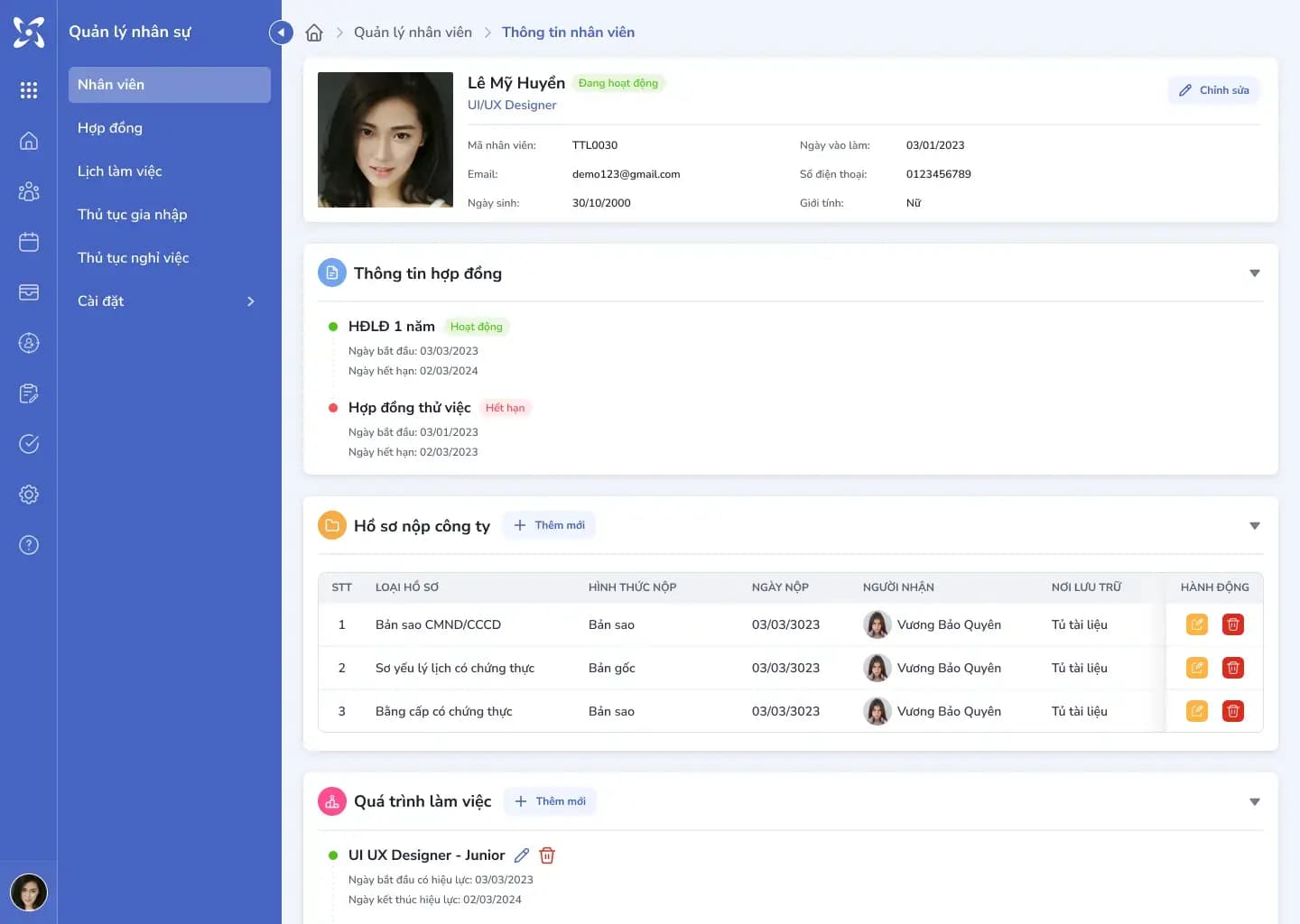This screenshot has width=1300, height=924.
Task: Collapse the sidebar with the arrow toggle
Action: (281, 32)
